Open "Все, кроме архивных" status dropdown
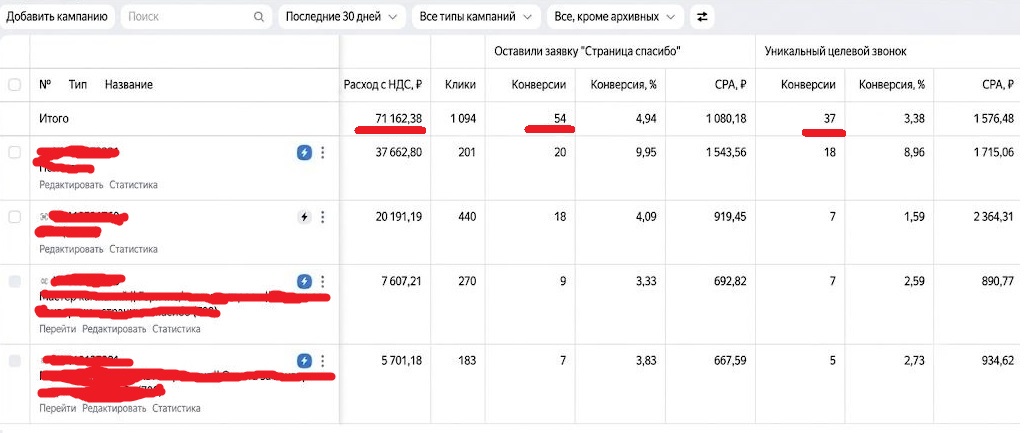This screenshot has height=433, width=1024. coord(615,17)
